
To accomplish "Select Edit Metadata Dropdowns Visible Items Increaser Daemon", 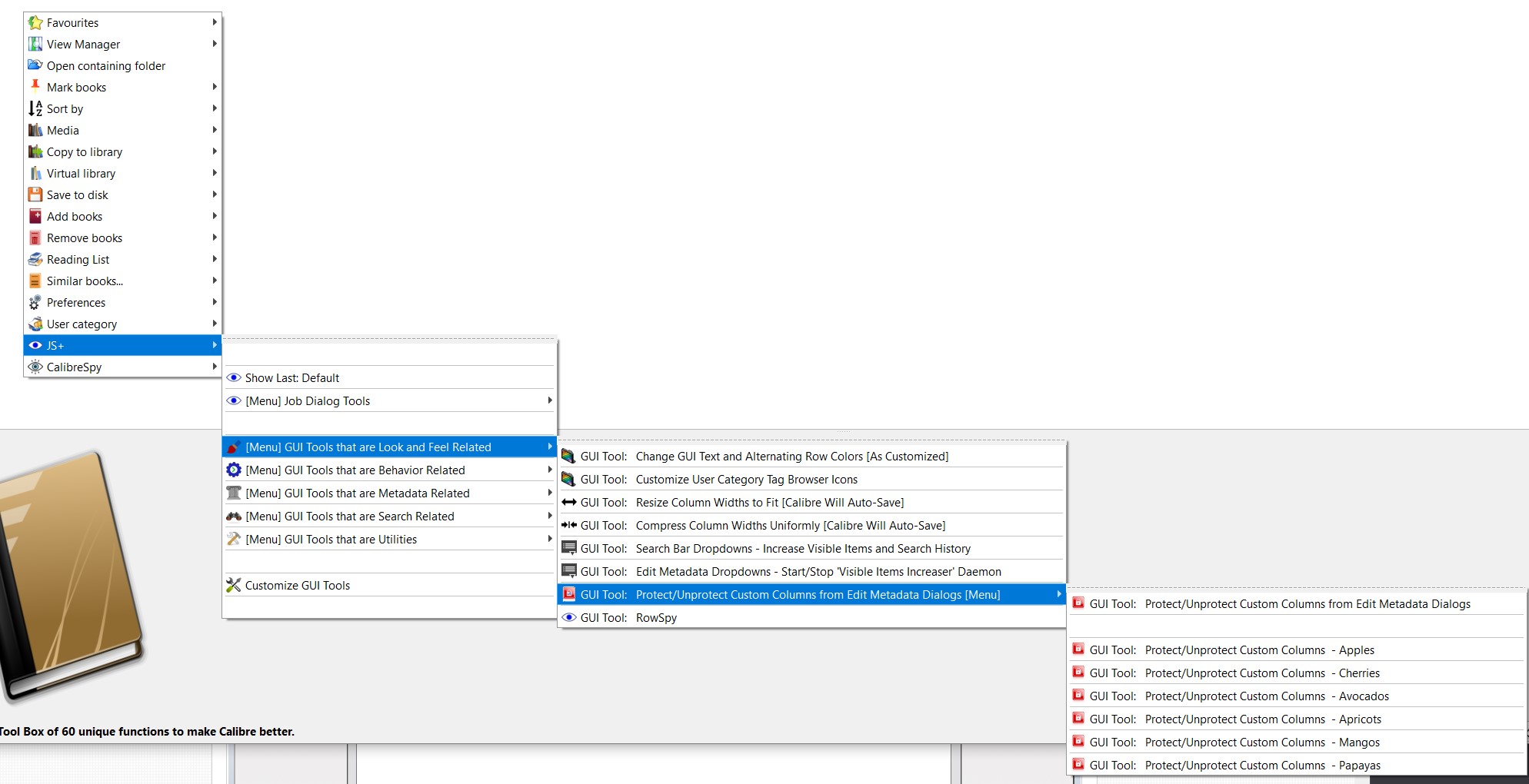I will (811, 572).
